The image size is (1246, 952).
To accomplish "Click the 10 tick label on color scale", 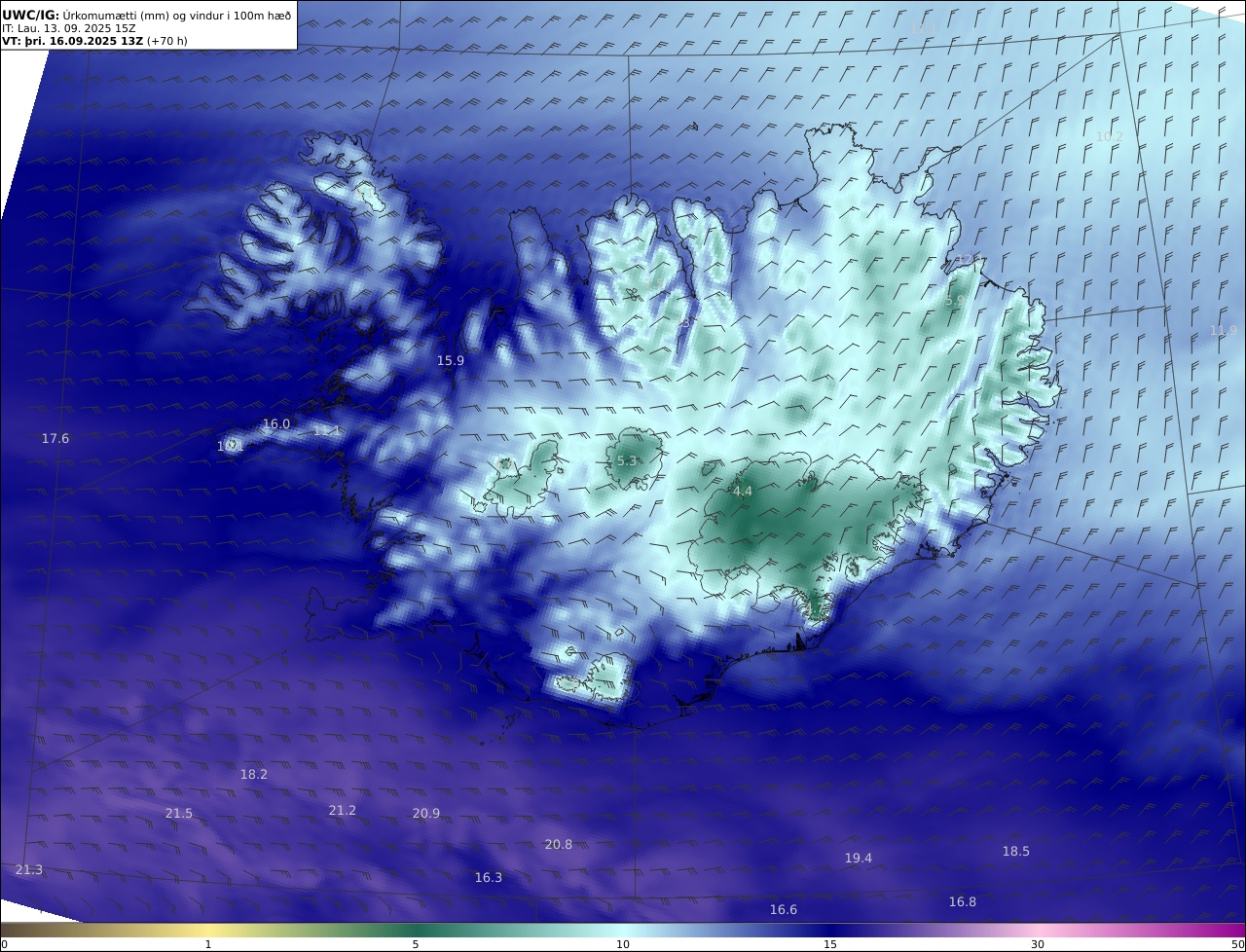I will 623,944.
